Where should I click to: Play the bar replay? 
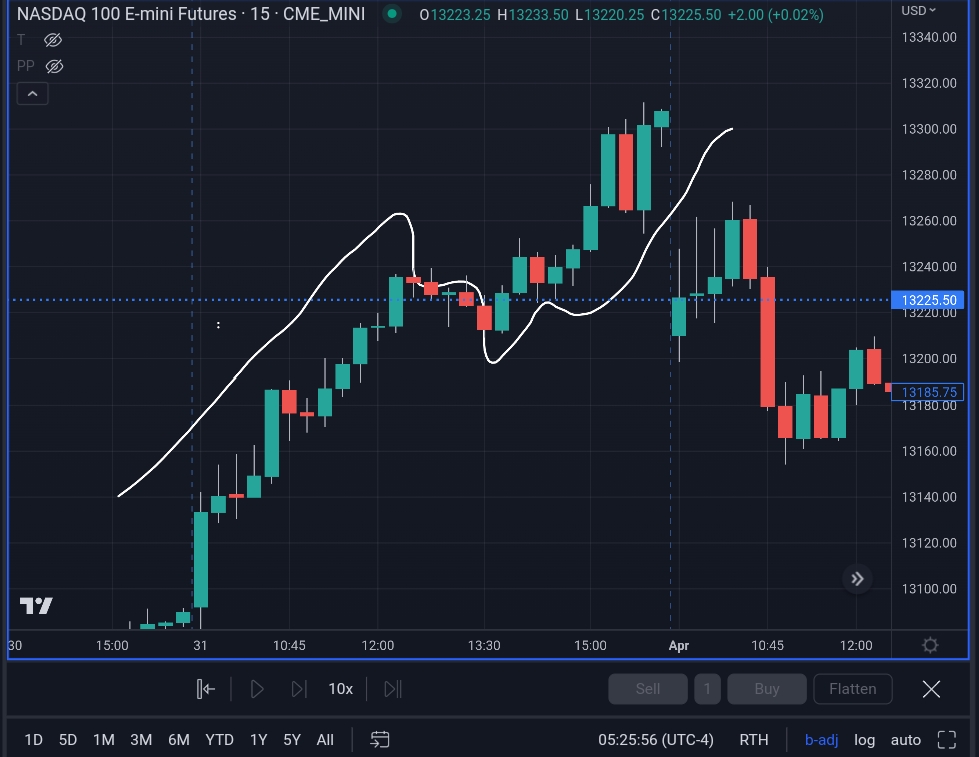257,689
